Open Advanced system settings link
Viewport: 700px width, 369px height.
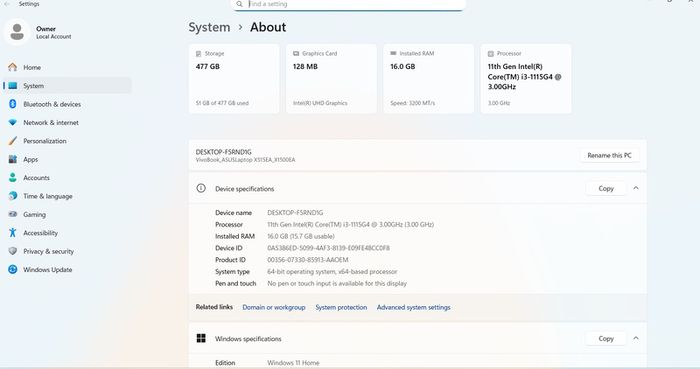coord(413,307)
